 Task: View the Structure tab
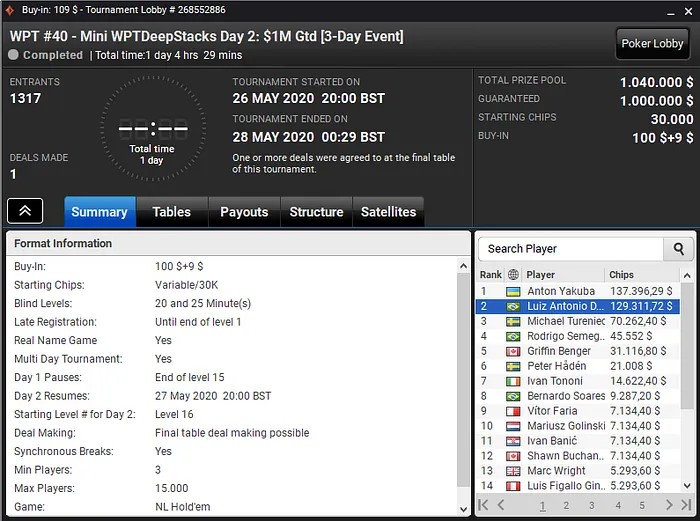coord(317,212)
